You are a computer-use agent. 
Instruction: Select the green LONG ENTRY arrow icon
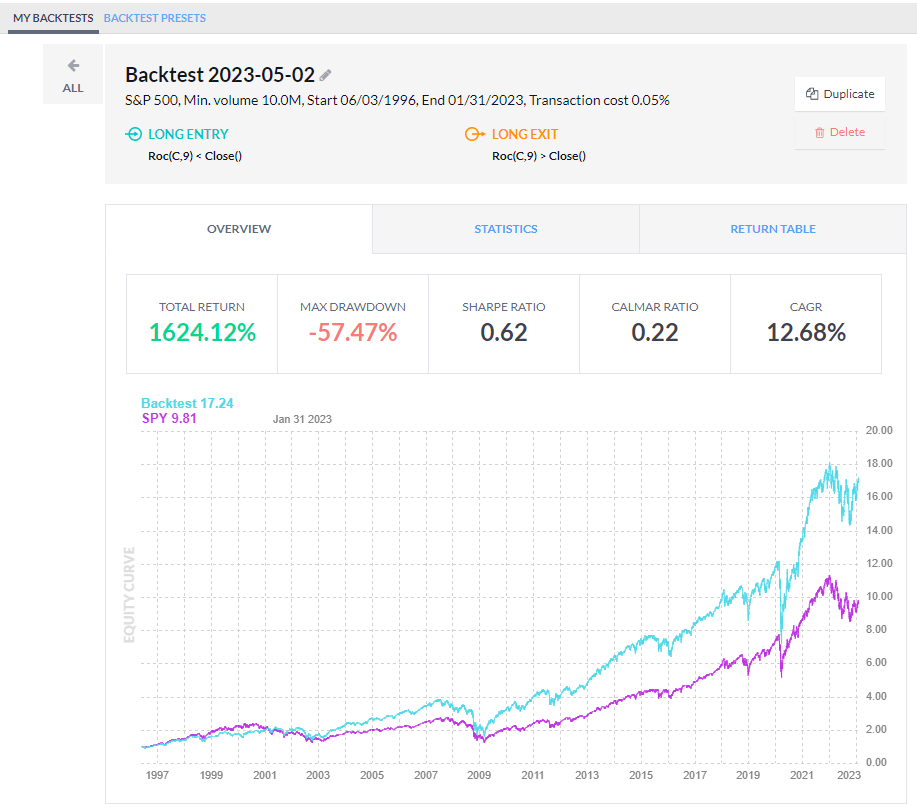(132, 134)
